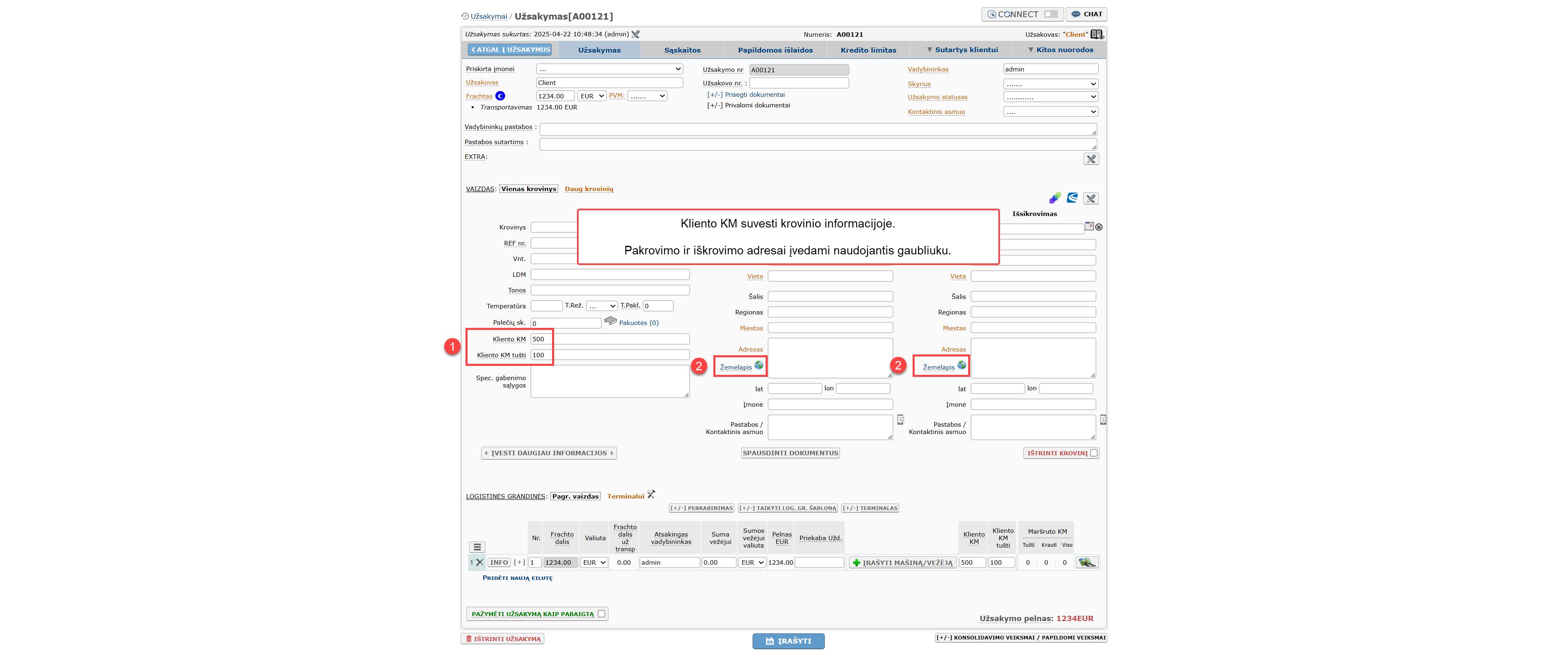Expand Privalomi dokumentai section
1568x666 pixels.
(x=748, y=106)
